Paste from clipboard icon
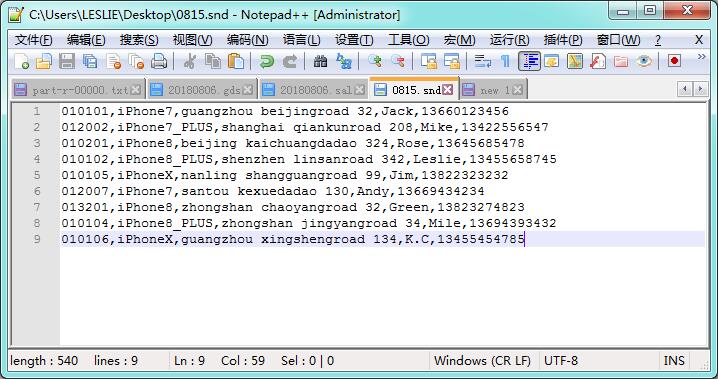The height and width of the screenshot is (379, 718). coord(235,61)
